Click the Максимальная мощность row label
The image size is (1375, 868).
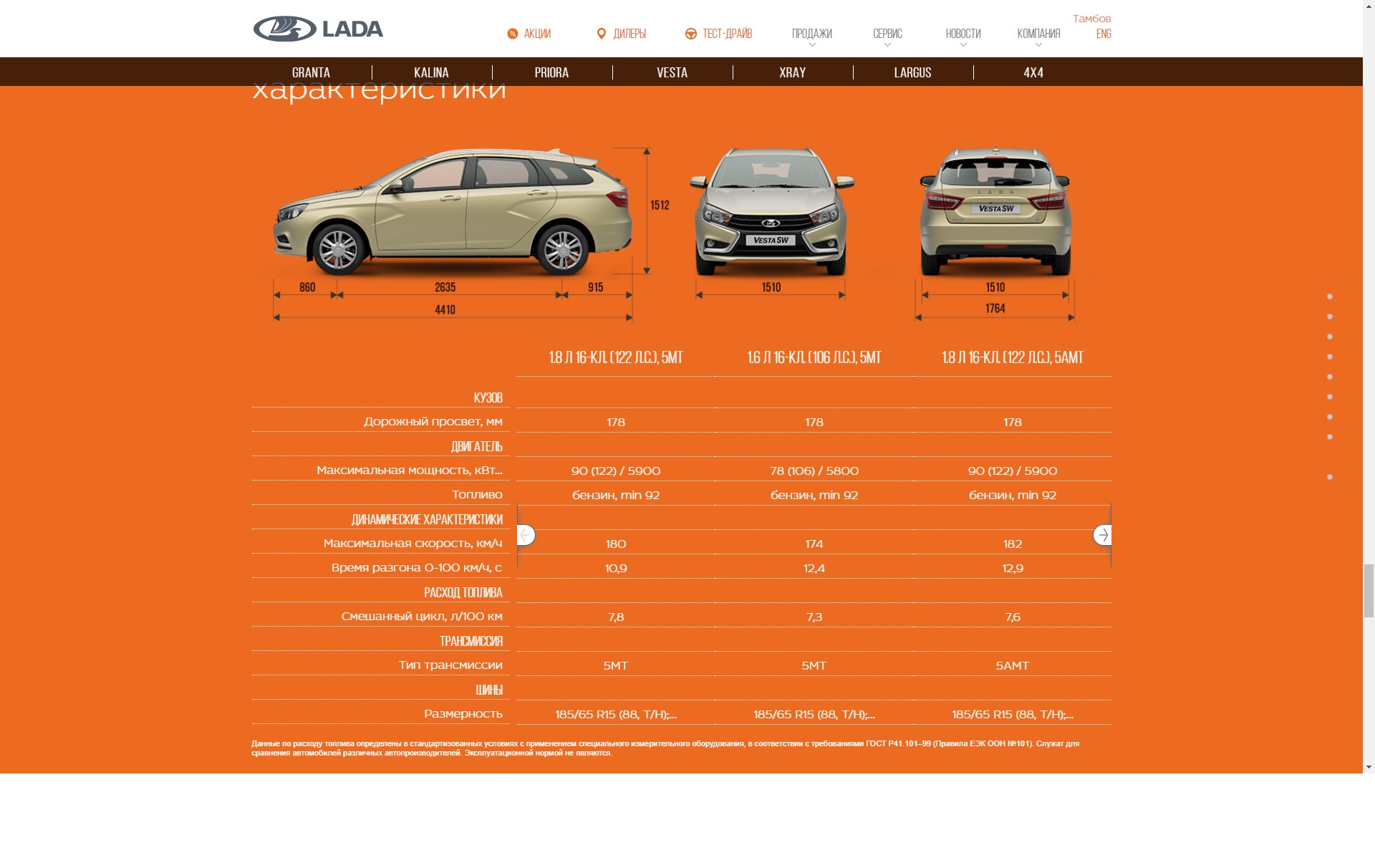tap(410, 470)
